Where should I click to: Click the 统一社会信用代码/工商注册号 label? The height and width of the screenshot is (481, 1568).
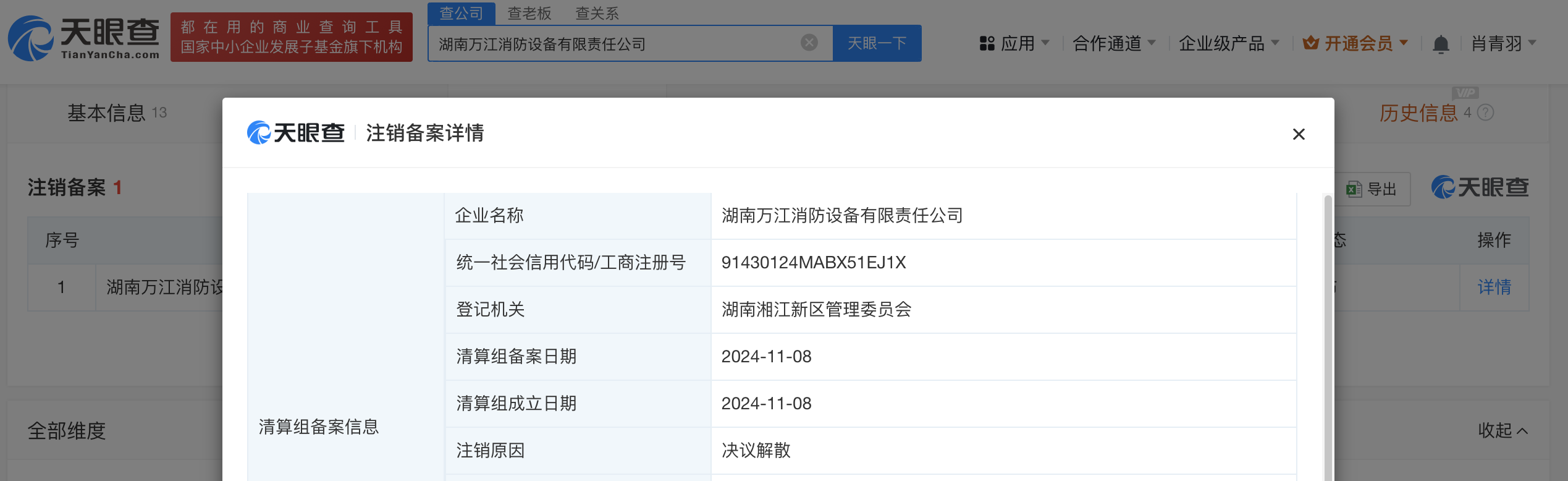[571, 262]
